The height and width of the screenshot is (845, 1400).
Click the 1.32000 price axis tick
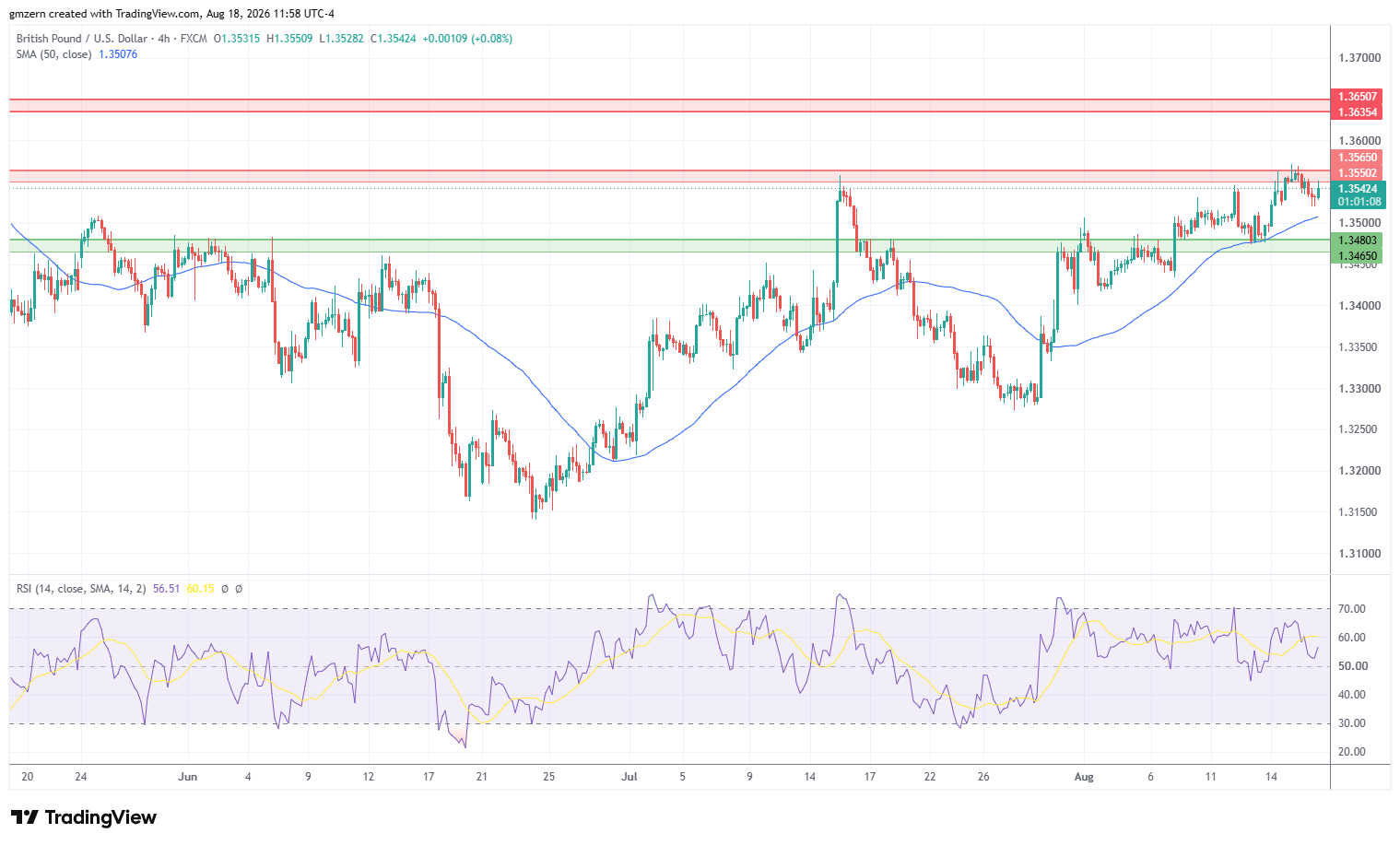tap(1359, 471)
